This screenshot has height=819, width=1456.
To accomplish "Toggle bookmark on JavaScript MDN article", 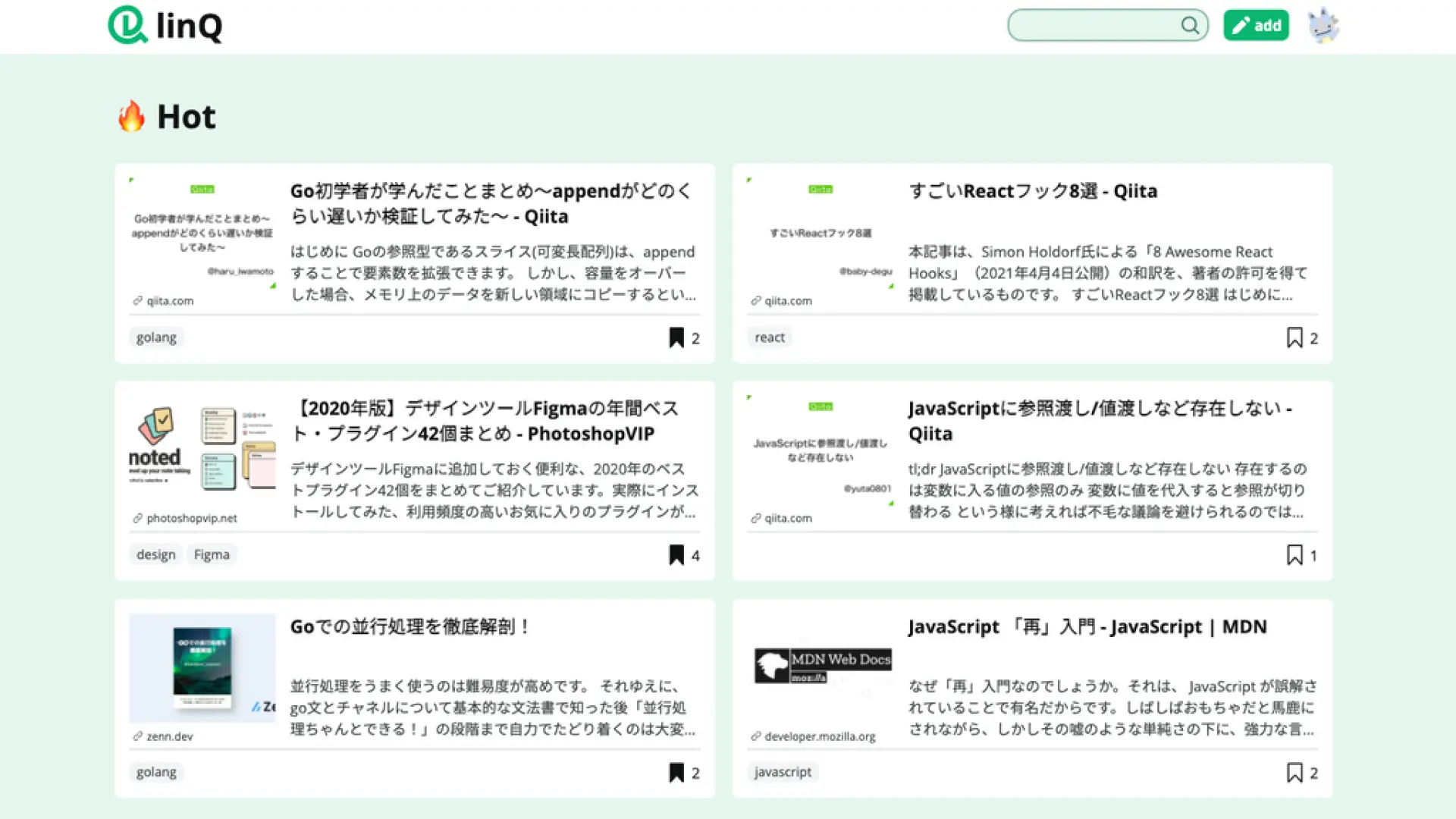I will pyautogui.click(x=1294, y=773).
